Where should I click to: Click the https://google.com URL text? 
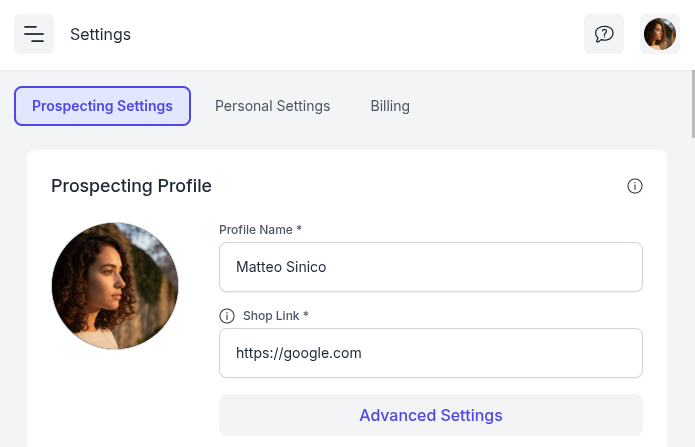[x=298, y=353]
